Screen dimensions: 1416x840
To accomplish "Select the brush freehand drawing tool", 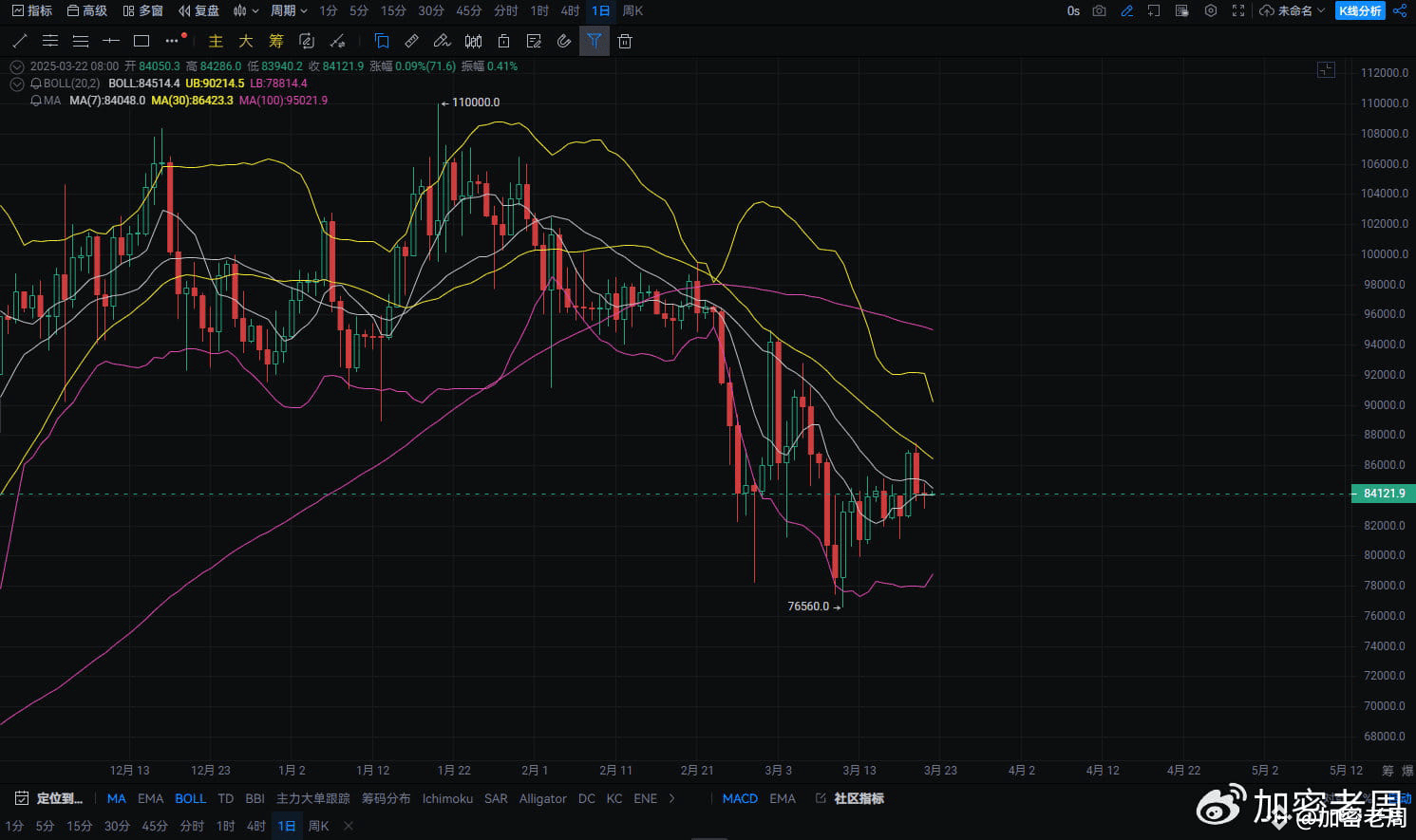I will pyautogui.click(x=442, y=41).
